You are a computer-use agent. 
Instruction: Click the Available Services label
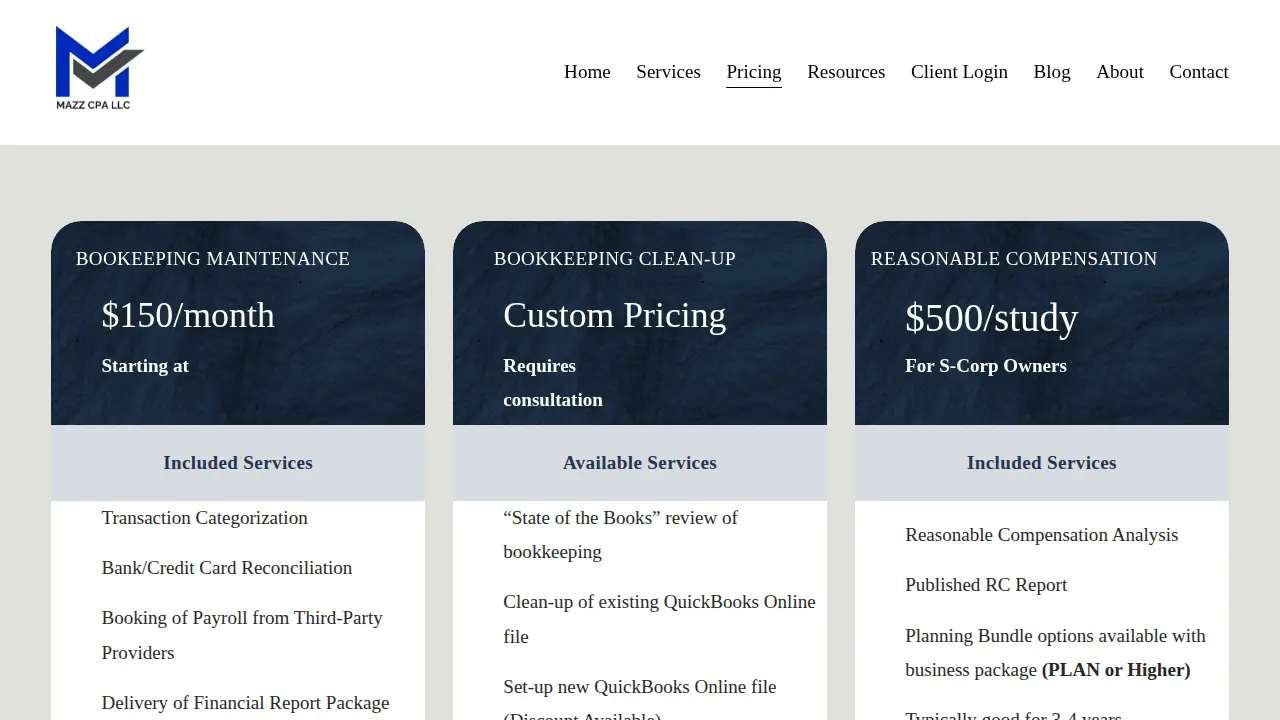640,463
